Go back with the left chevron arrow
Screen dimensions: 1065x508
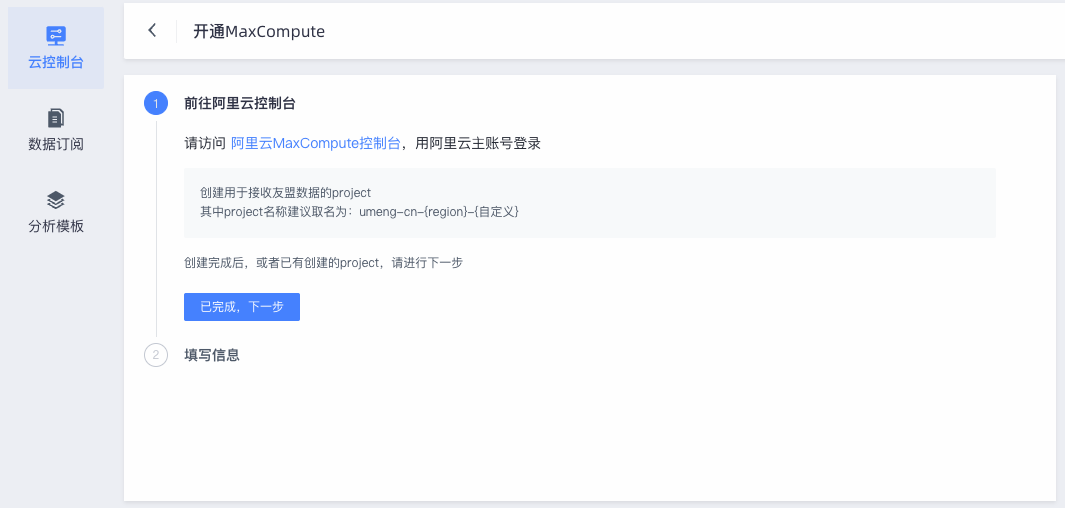click(x=152, y=31)
